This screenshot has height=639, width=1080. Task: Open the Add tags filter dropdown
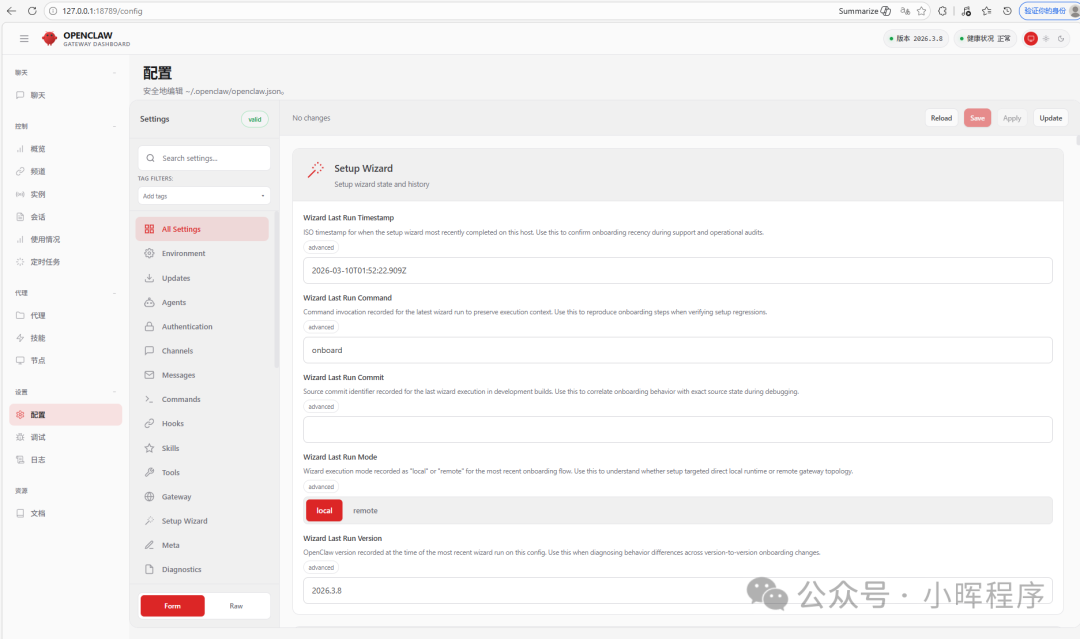(x=204, y=196)
